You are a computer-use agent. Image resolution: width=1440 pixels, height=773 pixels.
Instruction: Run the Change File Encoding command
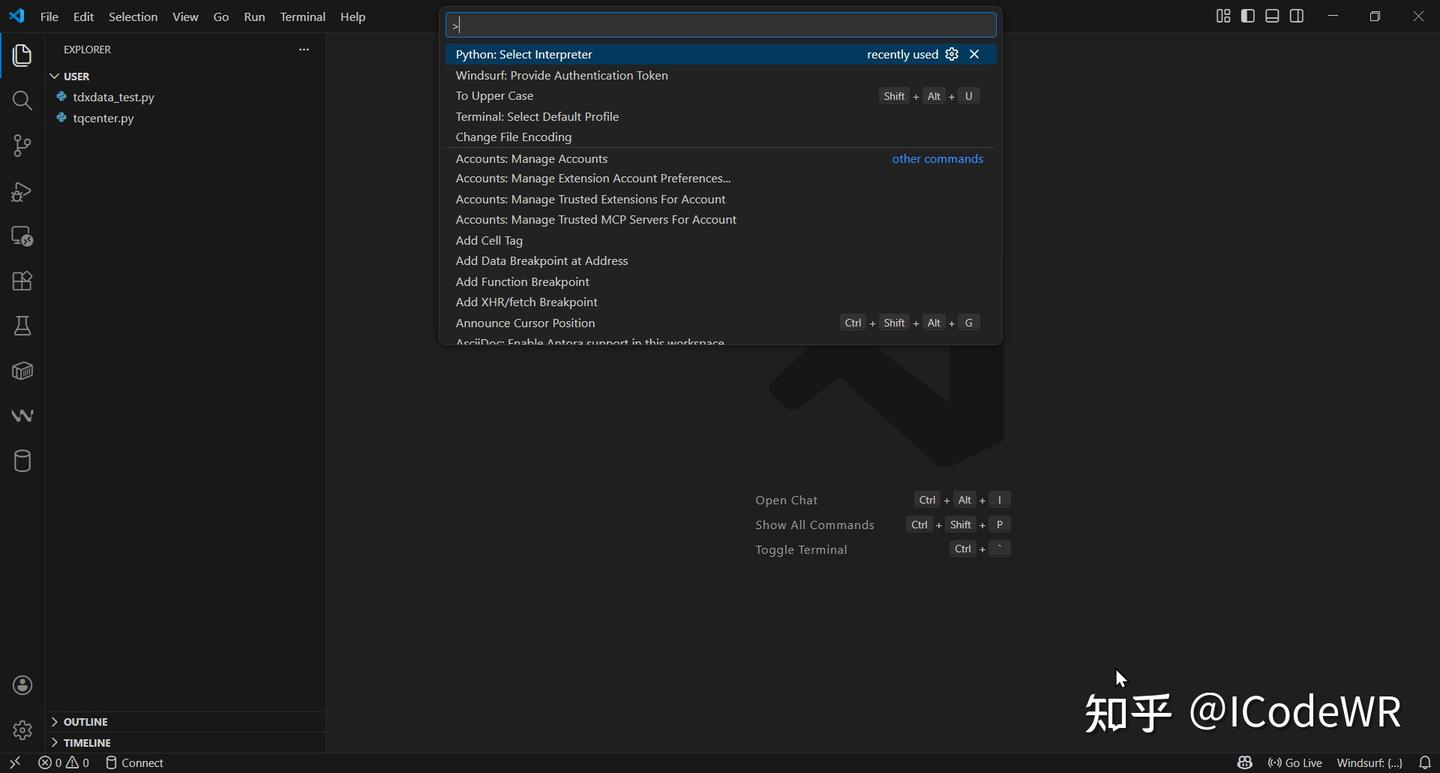pyautogui.click(x=720, y=137)
